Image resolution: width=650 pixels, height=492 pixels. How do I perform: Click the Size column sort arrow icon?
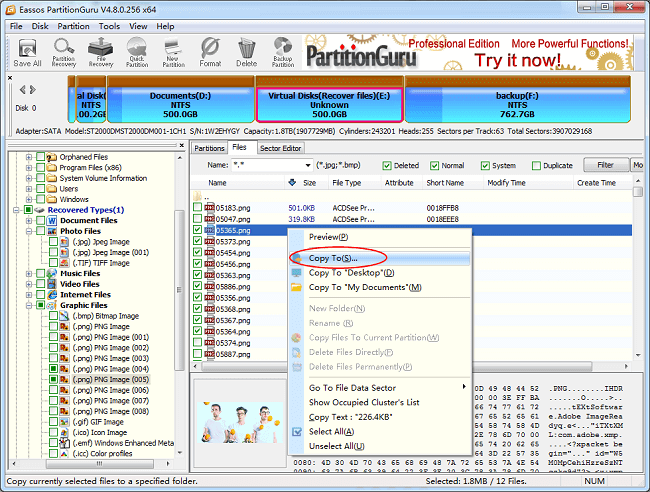pos(292,182)
